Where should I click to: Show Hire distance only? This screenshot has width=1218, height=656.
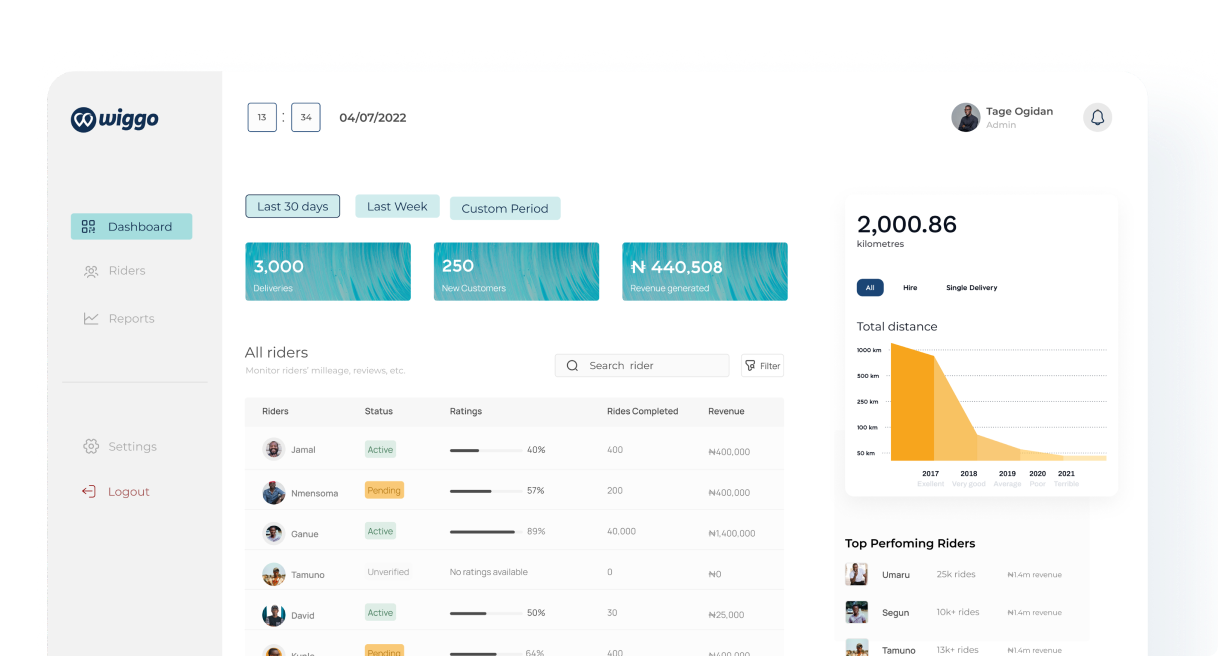click(910, 288)
